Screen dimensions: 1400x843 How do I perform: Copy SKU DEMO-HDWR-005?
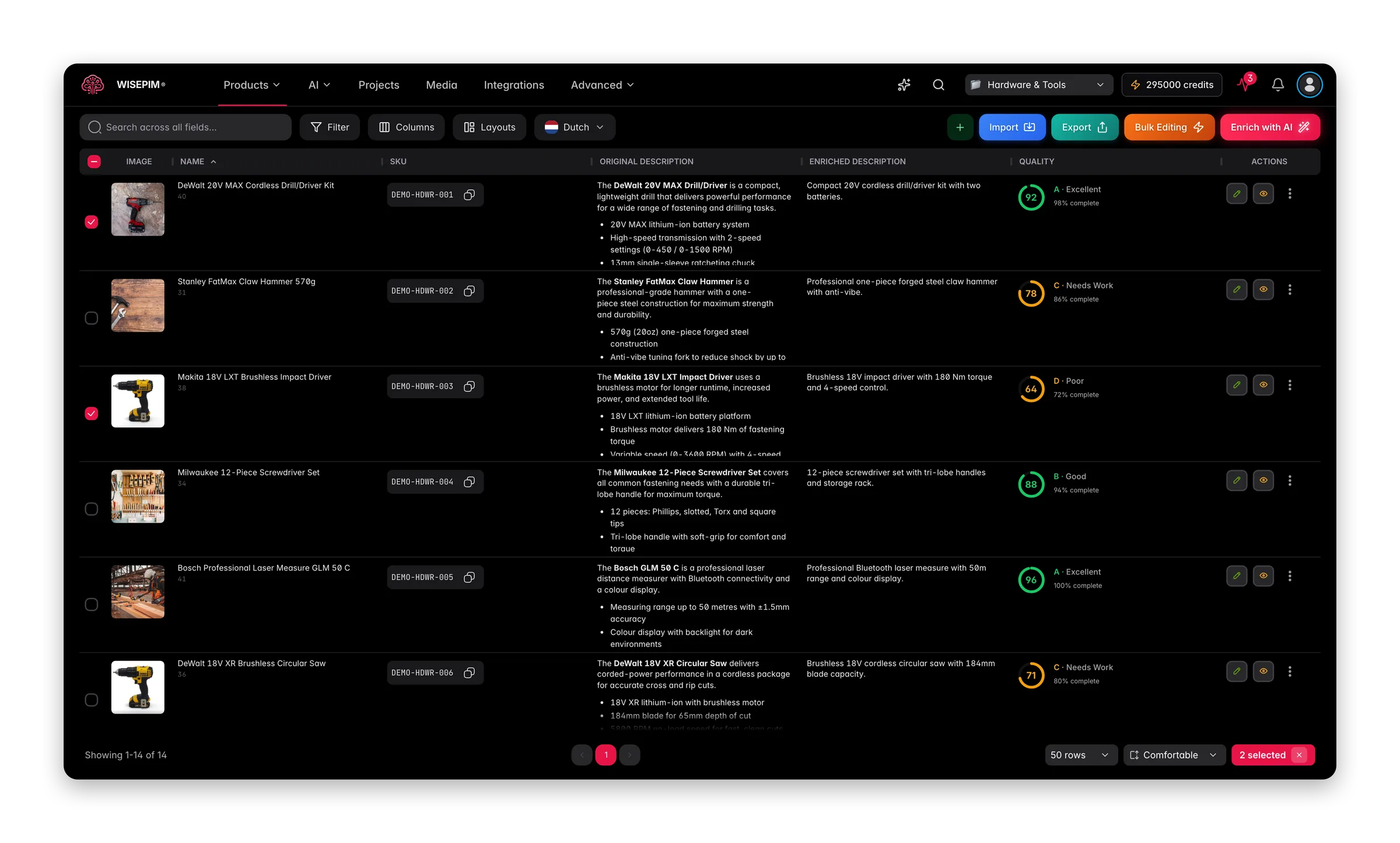click(469, 578)
